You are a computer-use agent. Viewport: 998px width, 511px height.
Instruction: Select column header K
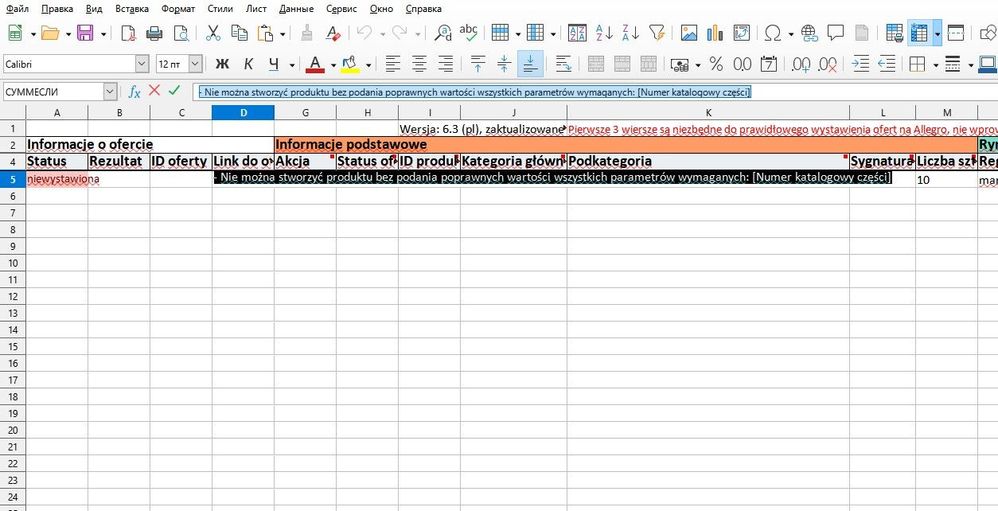[708, 112]
